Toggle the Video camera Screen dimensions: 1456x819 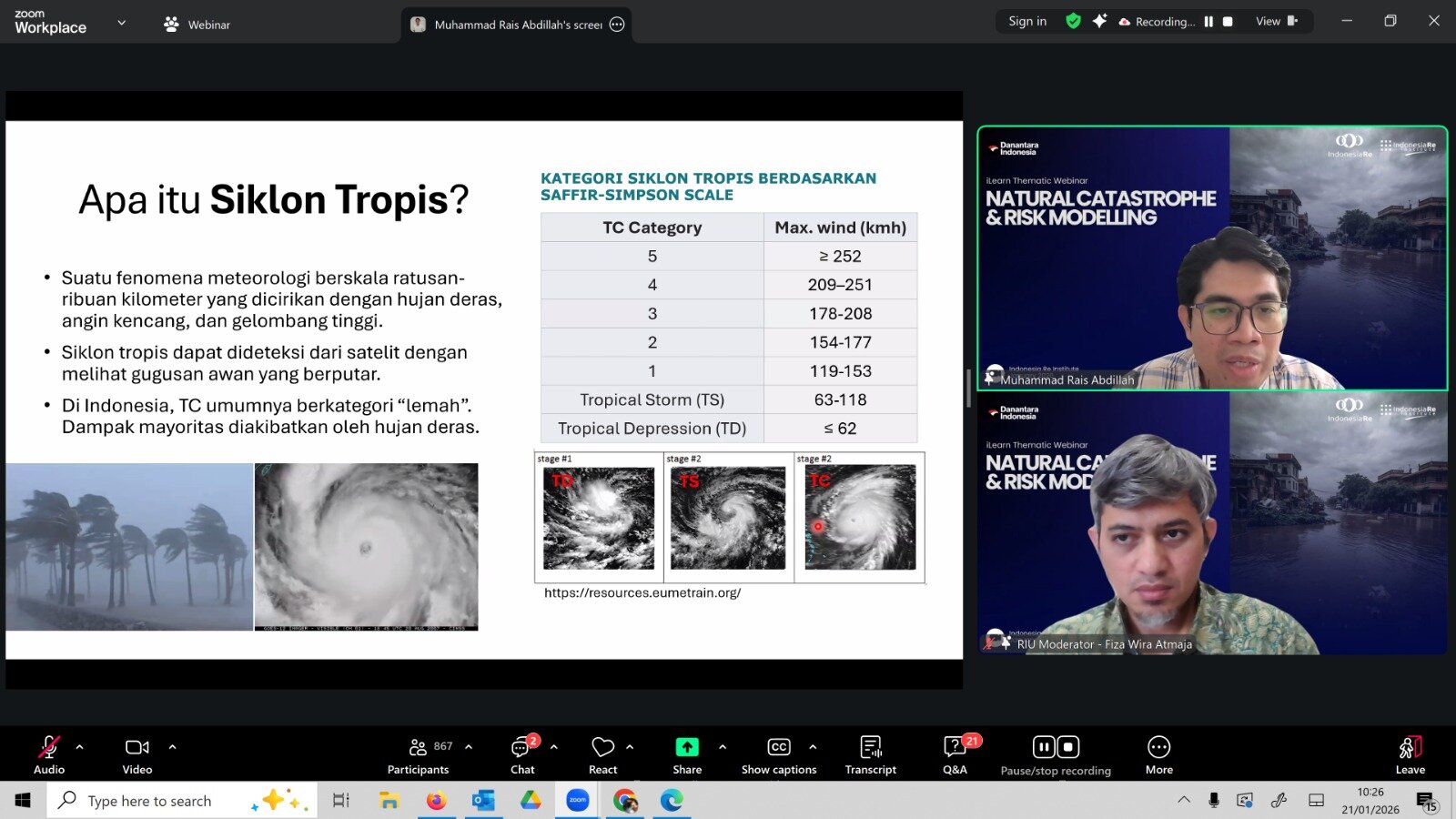137,754
